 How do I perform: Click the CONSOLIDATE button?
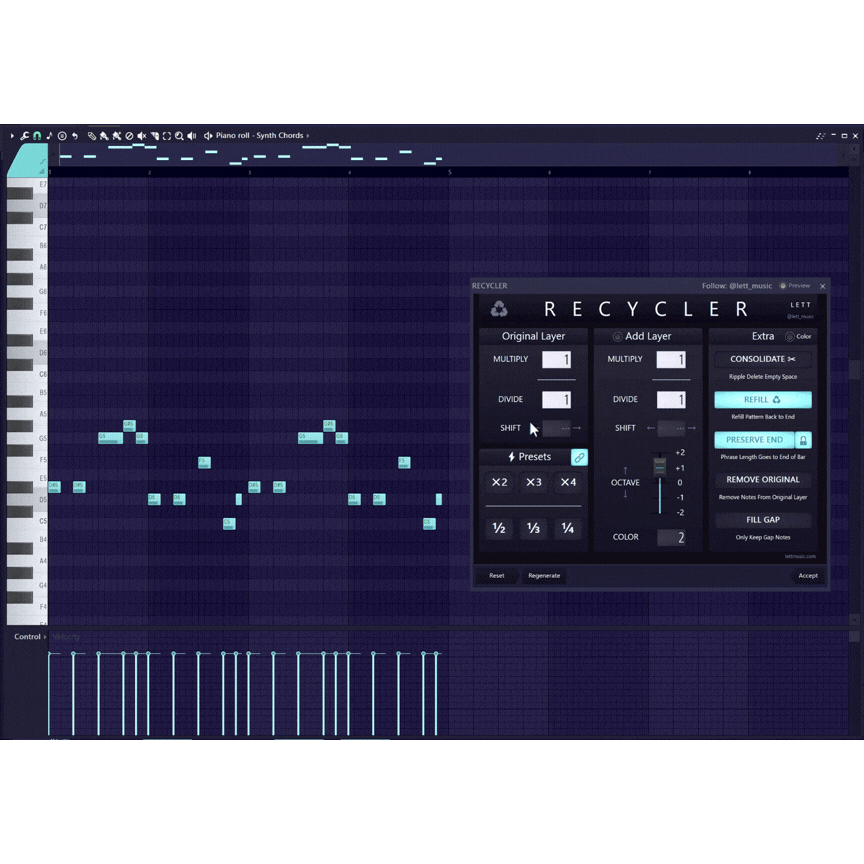tap(763, 359)
